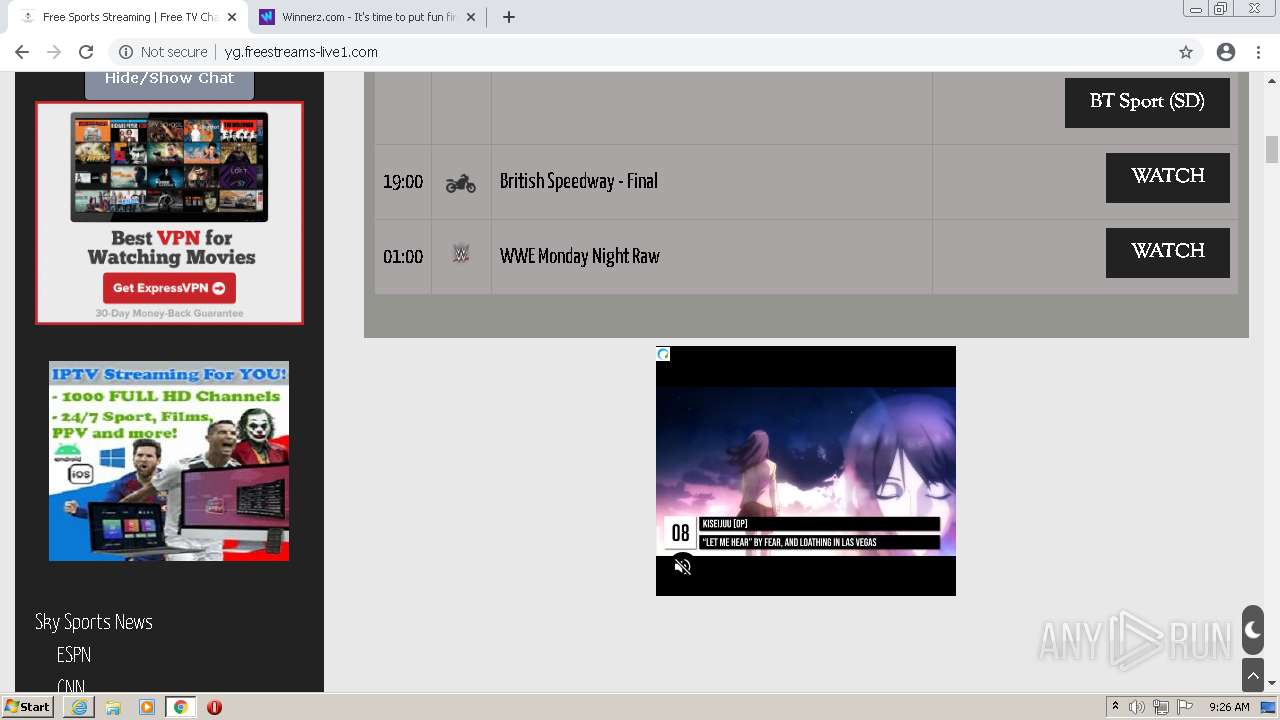Launch Internet Explorer from the taskbar
The height and width of the screenshot is (720, 1280).
(x=79, y=707)
